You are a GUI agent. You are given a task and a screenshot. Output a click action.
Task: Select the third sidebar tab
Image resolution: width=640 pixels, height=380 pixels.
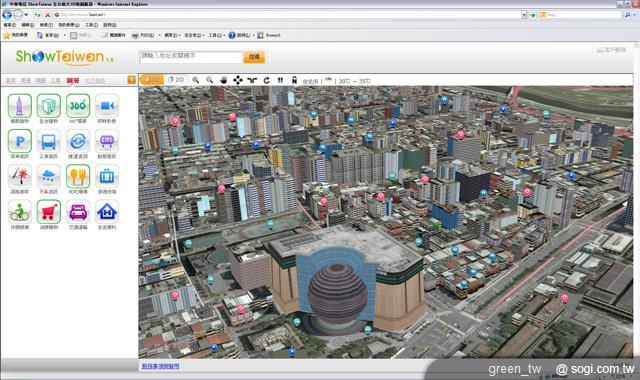click(41, 81)
